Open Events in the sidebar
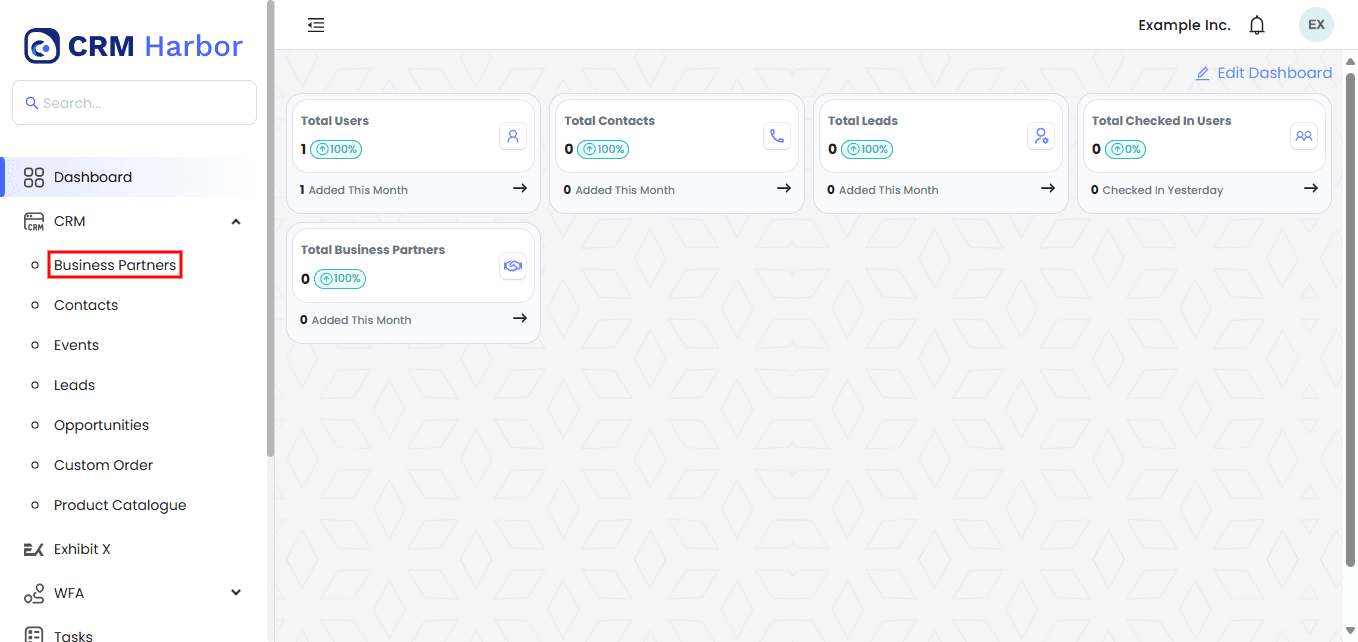The height and width of the screenshot is (642, 1358). [76, 345]
